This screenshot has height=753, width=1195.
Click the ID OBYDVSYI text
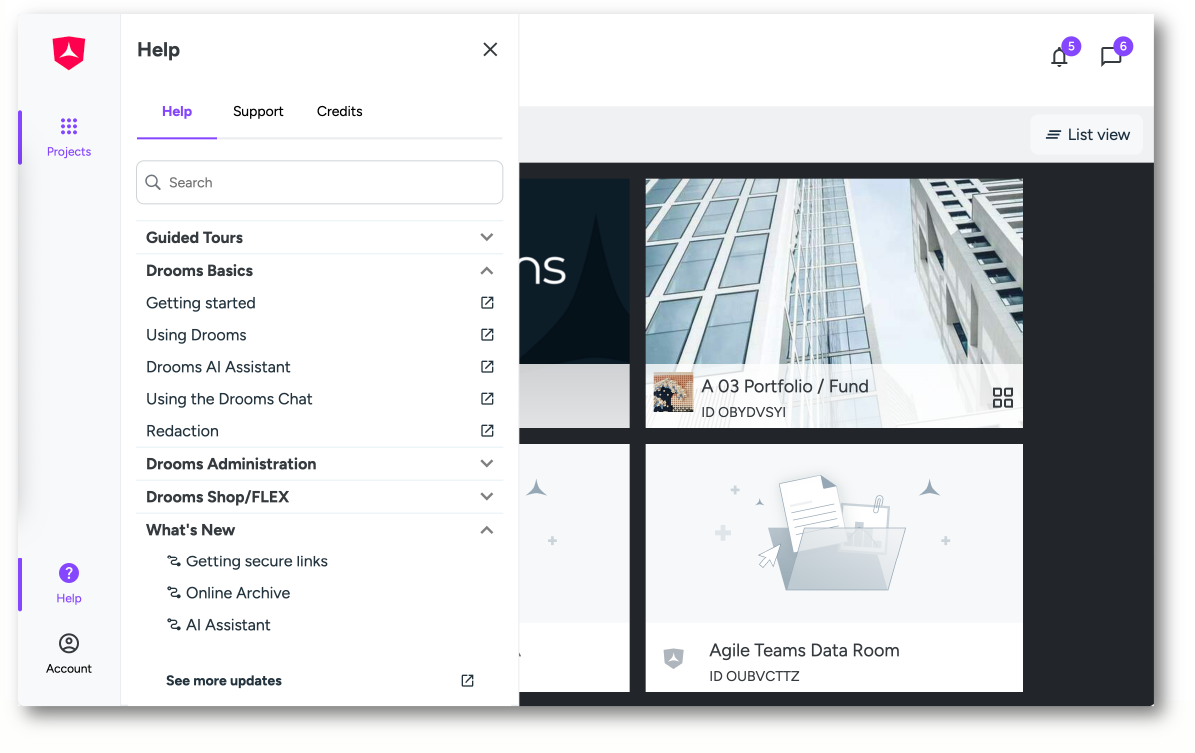click(x=743, y=412)
